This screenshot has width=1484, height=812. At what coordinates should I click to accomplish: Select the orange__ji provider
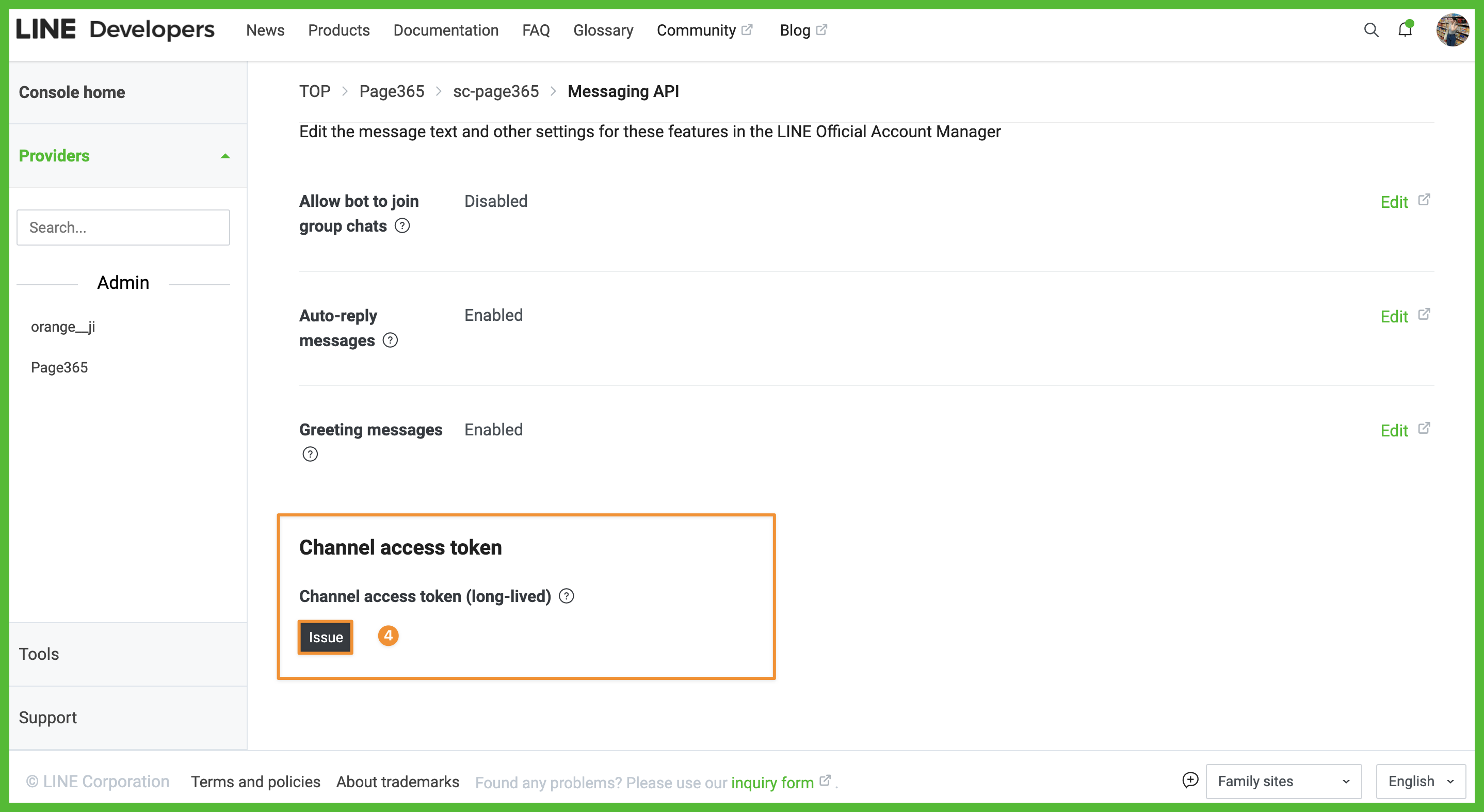click(x=63, y=327)
